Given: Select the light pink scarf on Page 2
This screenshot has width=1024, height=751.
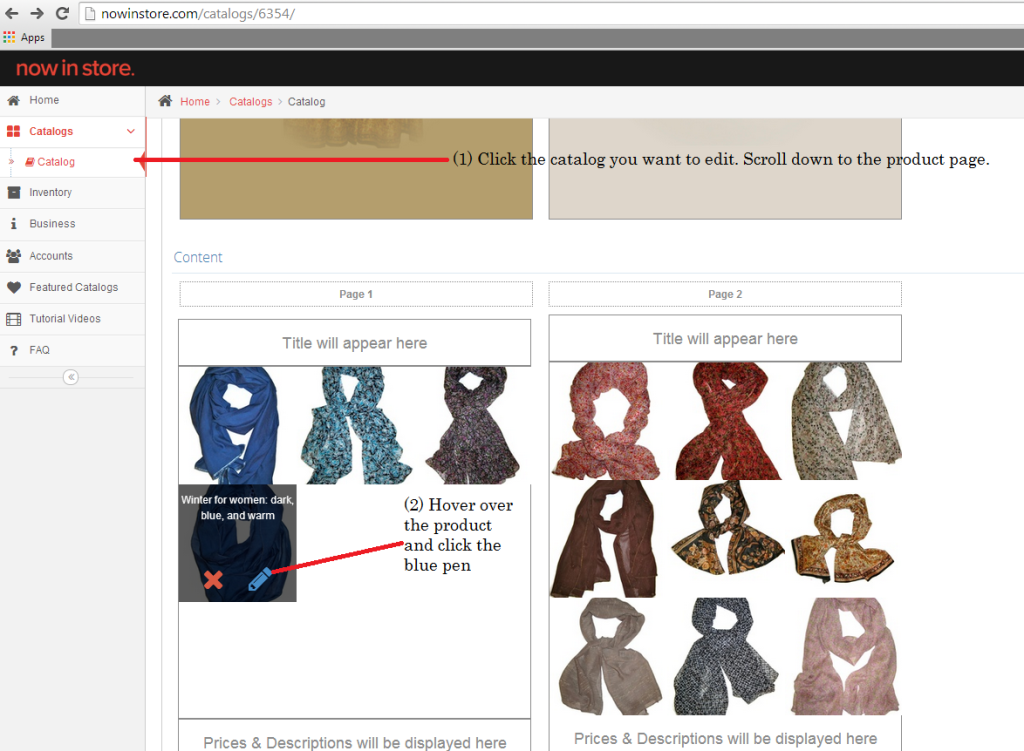Looking at the screenshot, I should click(x=844, y=656).
